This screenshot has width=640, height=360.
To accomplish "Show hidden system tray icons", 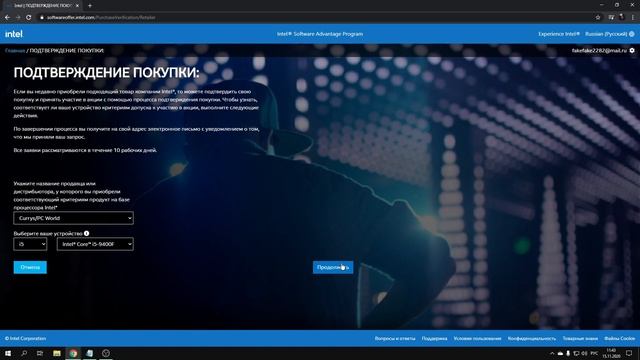I will (552, 353).
